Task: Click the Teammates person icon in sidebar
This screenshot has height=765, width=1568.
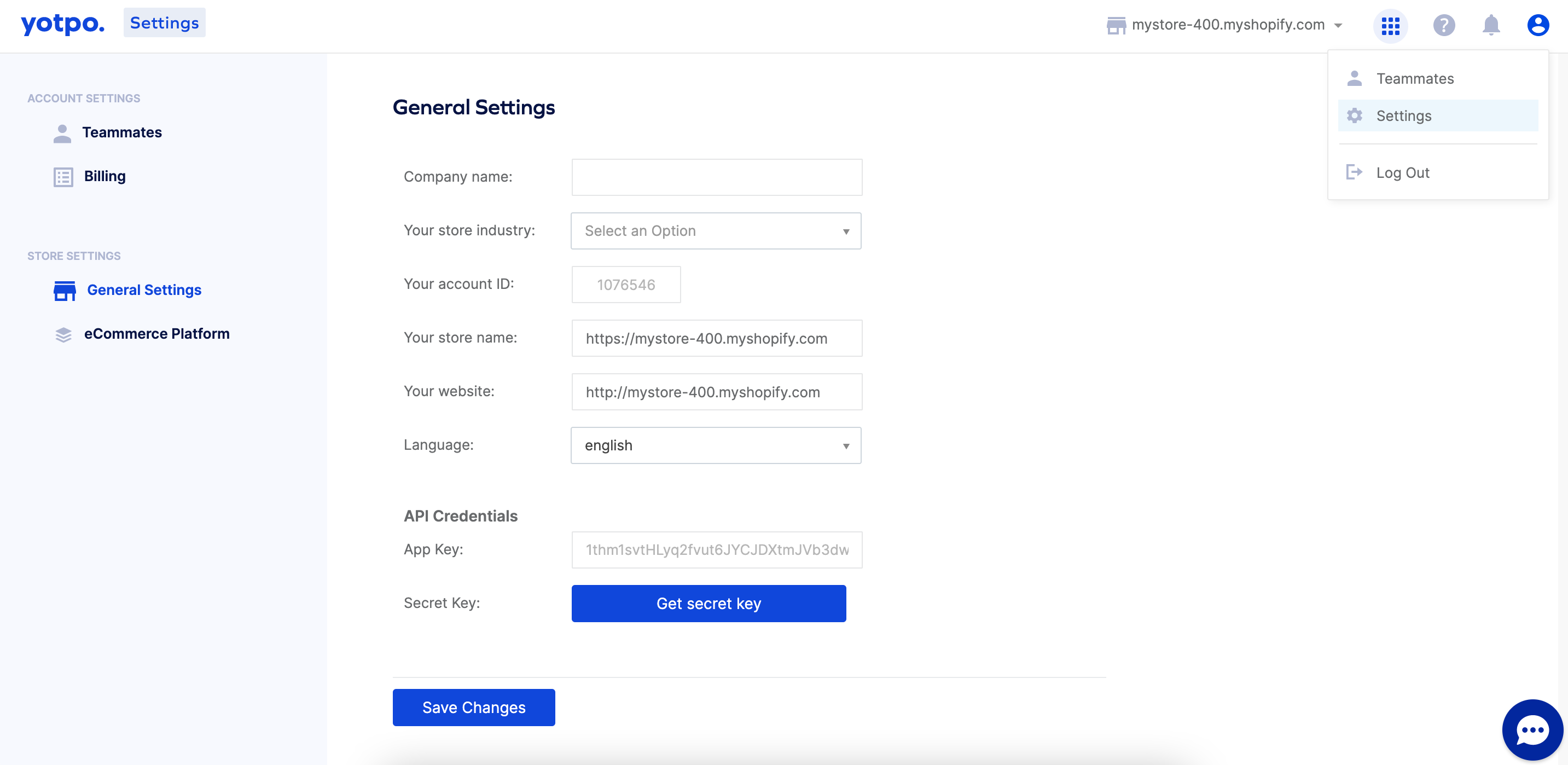Action: point(62,134)
